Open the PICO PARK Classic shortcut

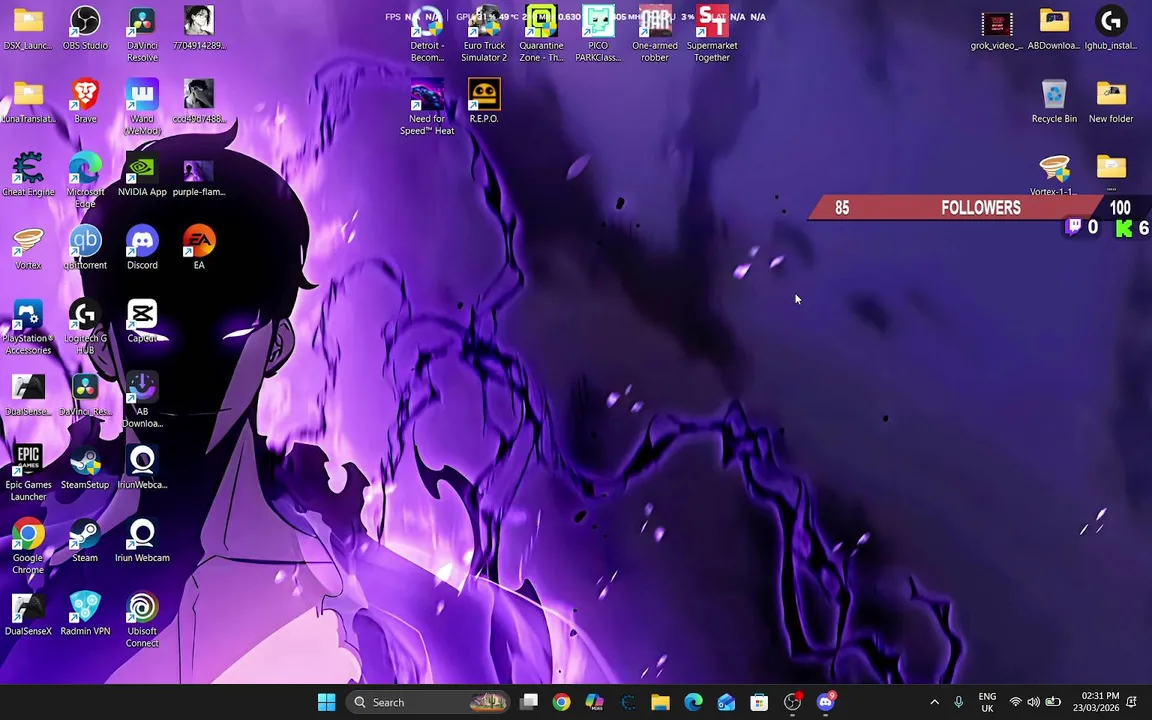tap(598, 35)
